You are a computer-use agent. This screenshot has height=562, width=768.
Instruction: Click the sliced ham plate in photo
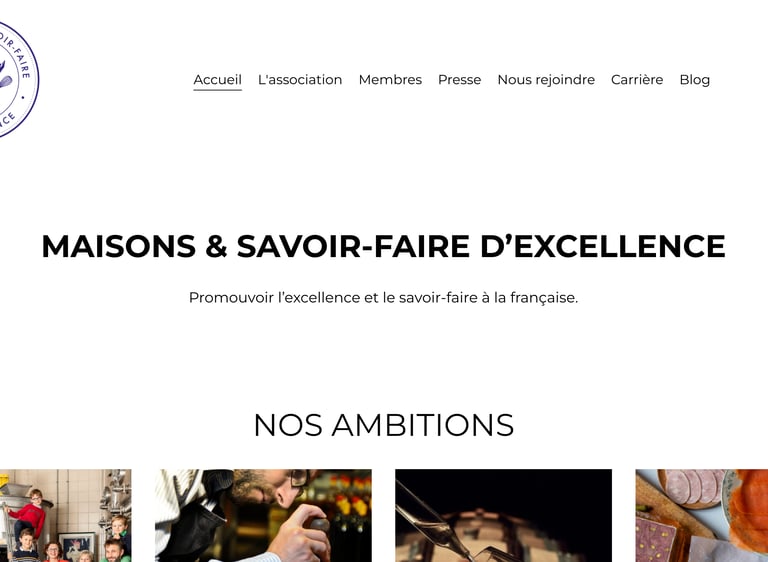(x=692, y=487)
